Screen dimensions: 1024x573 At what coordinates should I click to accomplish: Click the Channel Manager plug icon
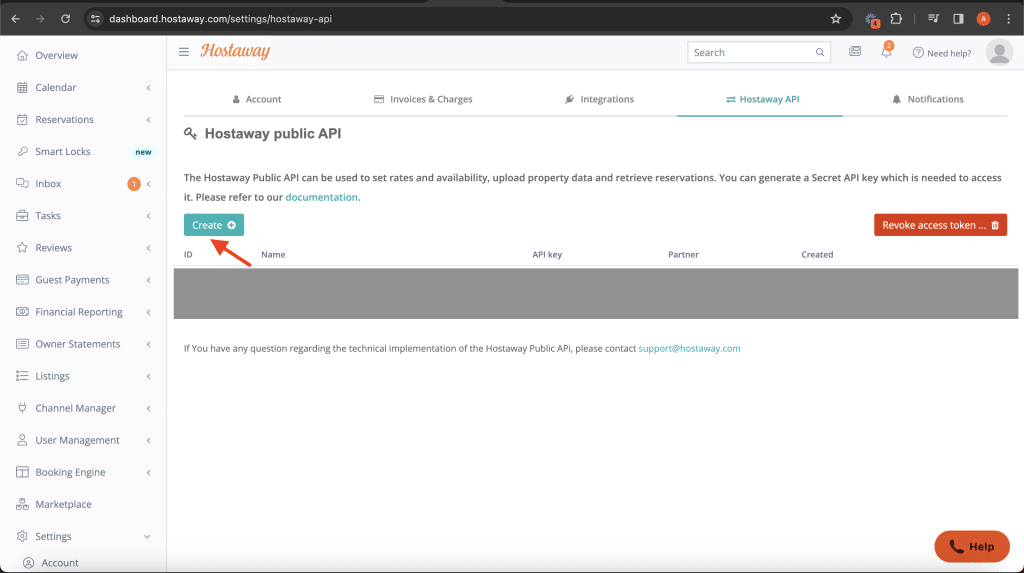point(22,408)
